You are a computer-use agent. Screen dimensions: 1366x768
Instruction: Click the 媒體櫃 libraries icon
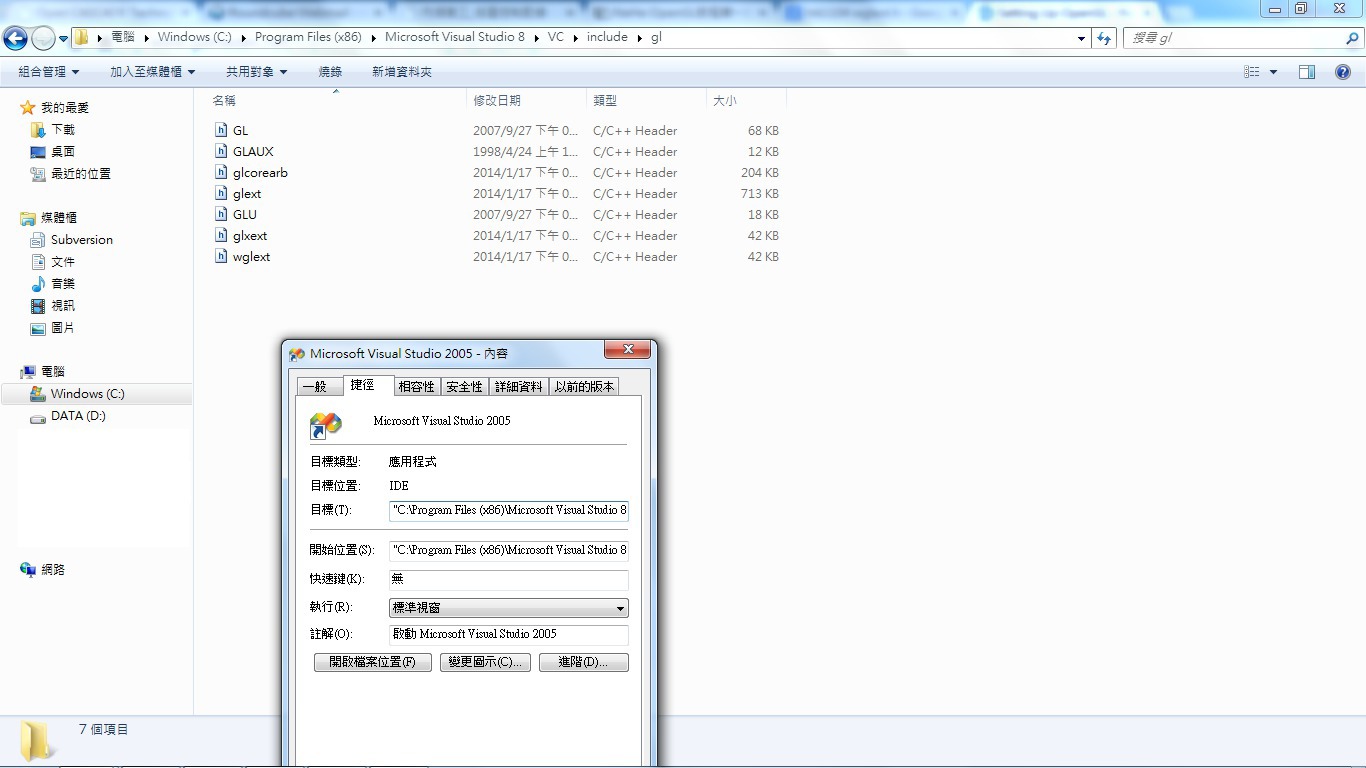28,218
